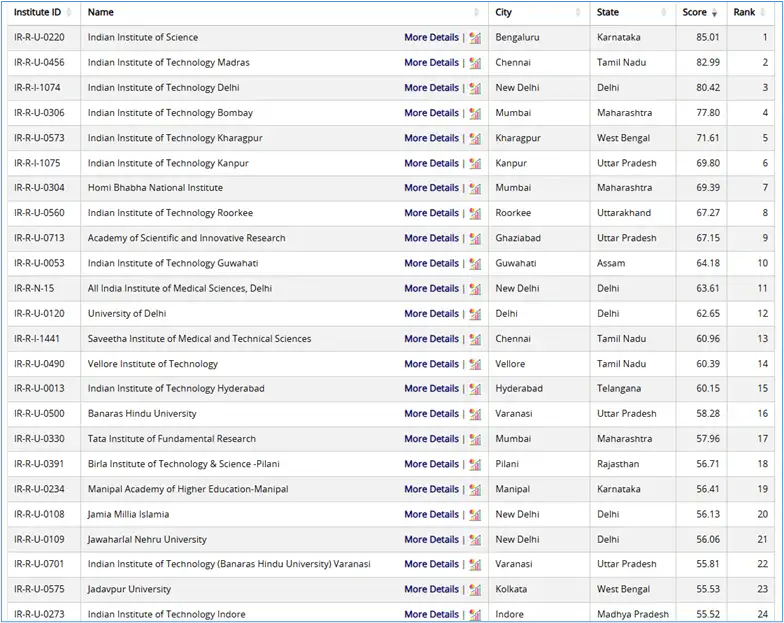Select the score value 64.18
The image size is (784, 623).
pyautogui.click(x=708, y=264)
